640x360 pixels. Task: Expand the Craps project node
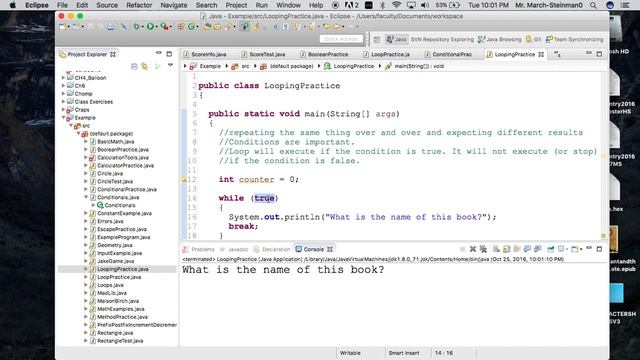[x=63, y=109]
